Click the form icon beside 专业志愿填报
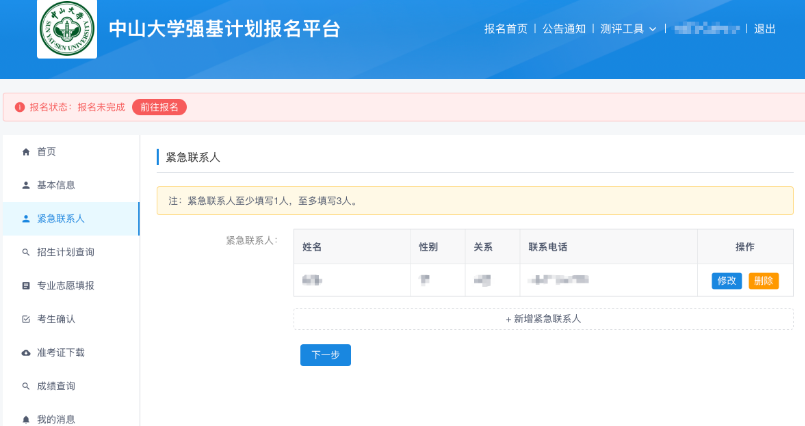This screenshot has height=426, width=805. point(26,286)
